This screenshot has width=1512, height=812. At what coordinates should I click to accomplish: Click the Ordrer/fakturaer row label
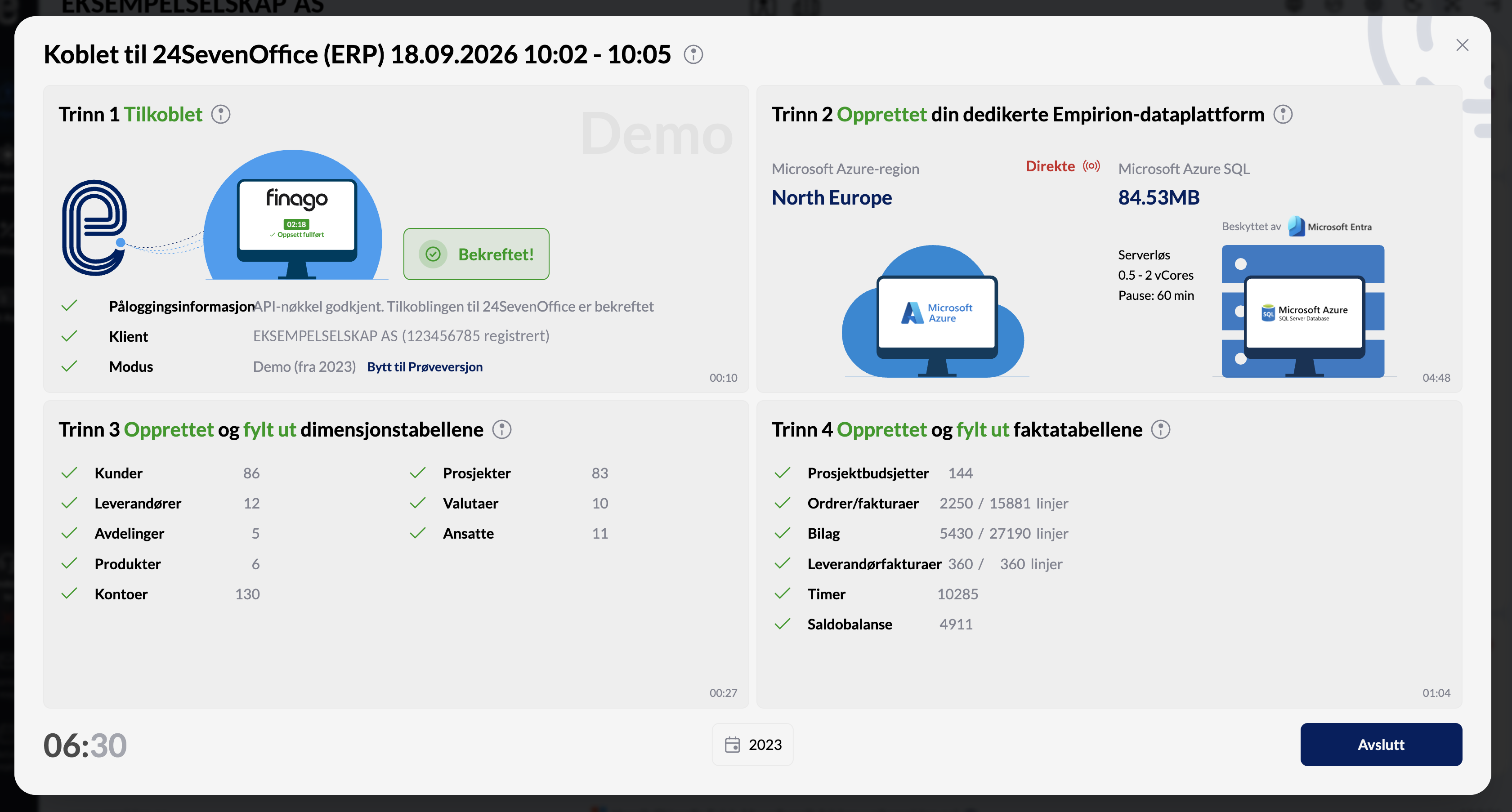tap(863, 504)
